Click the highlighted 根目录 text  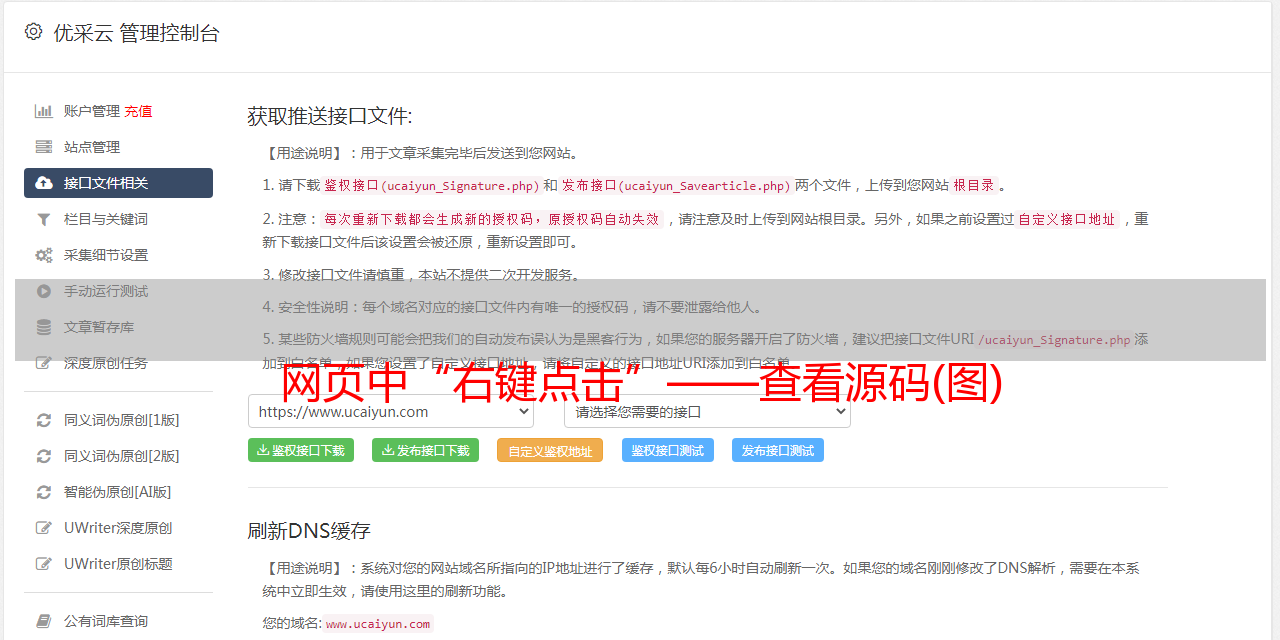point(974,185)
